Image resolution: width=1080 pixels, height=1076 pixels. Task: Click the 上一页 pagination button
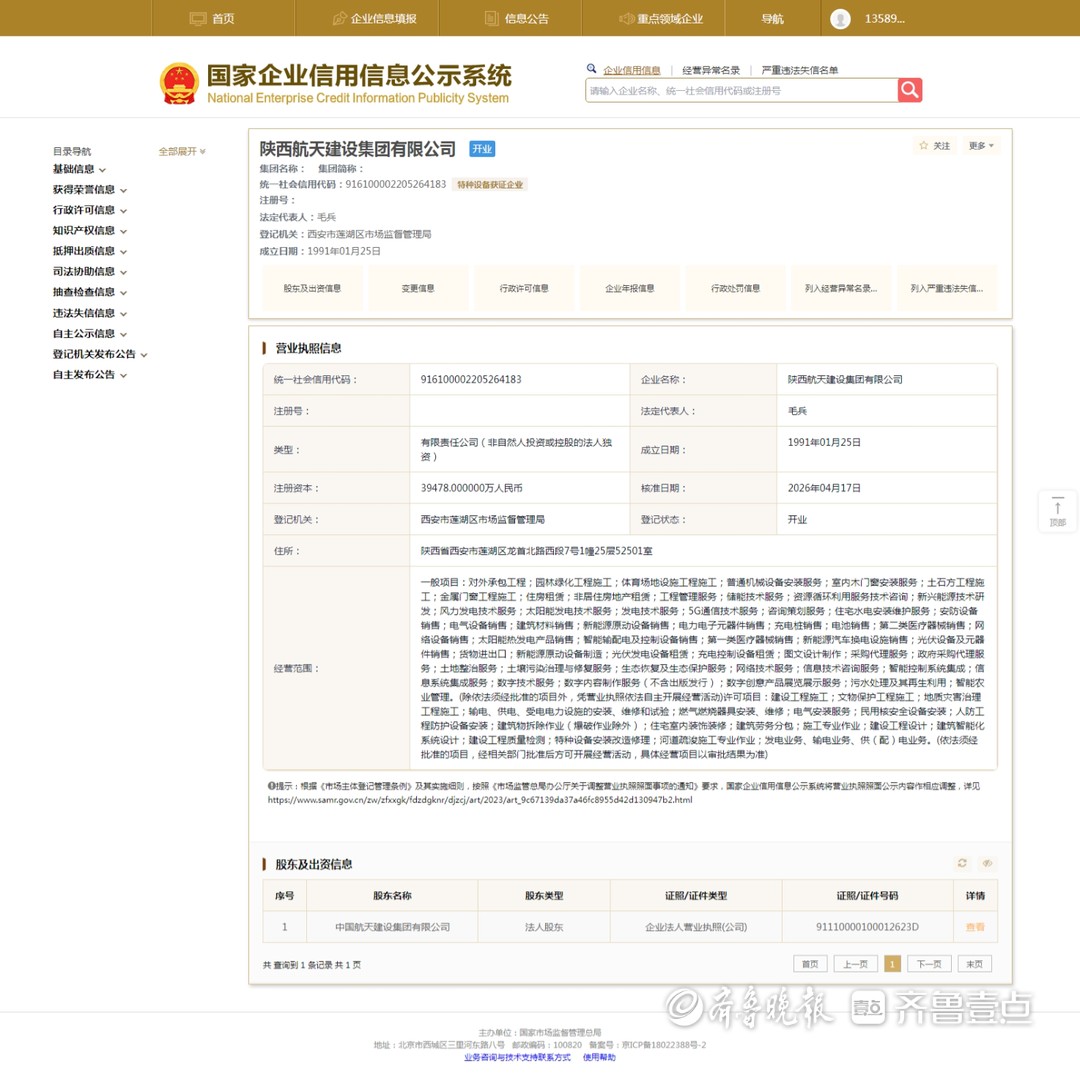(x=855, y=964)
